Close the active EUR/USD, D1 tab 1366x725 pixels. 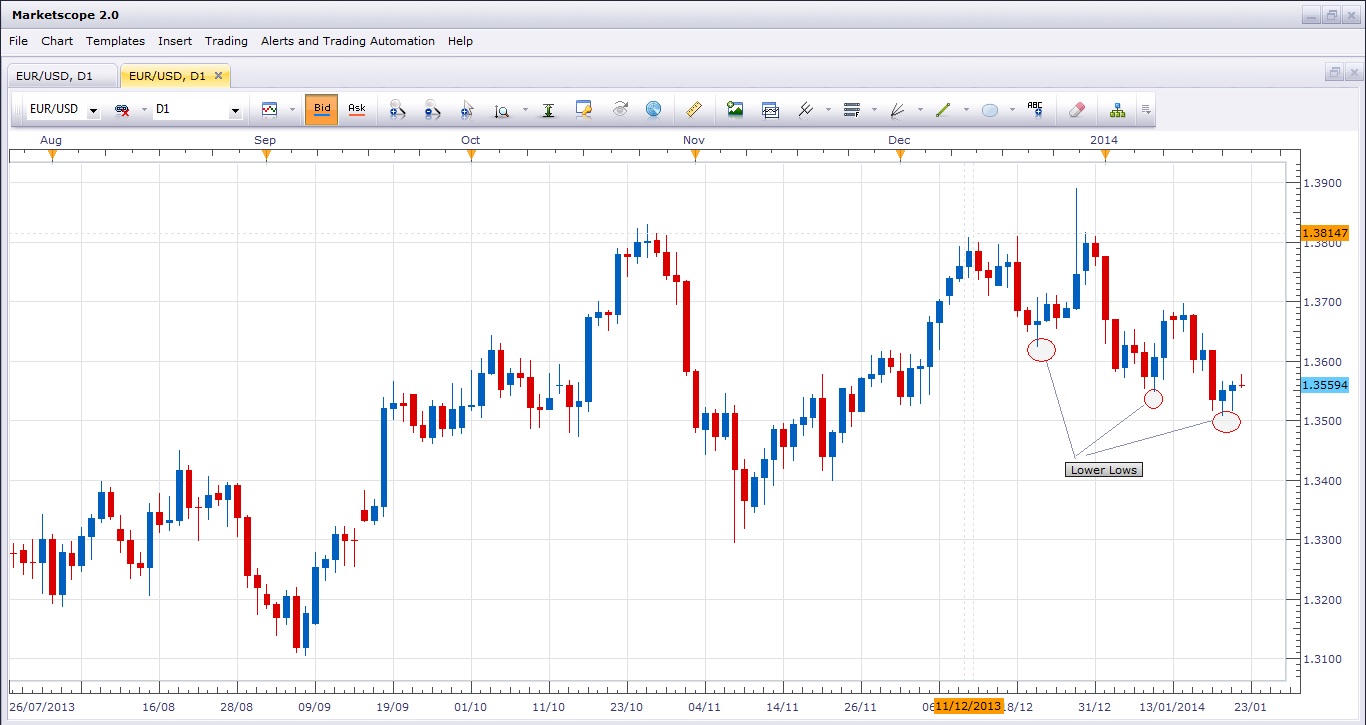[219, 75]
